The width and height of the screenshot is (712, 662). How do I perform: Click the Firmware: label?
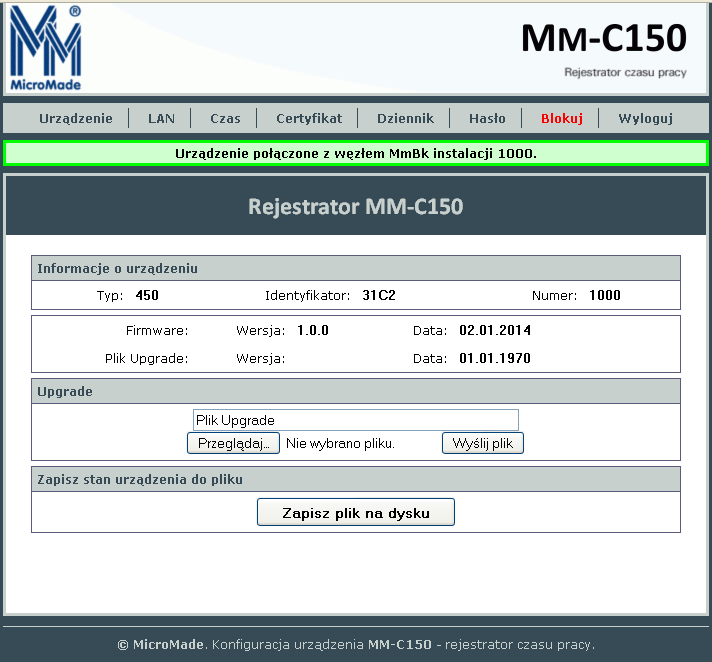coord(157,331)
